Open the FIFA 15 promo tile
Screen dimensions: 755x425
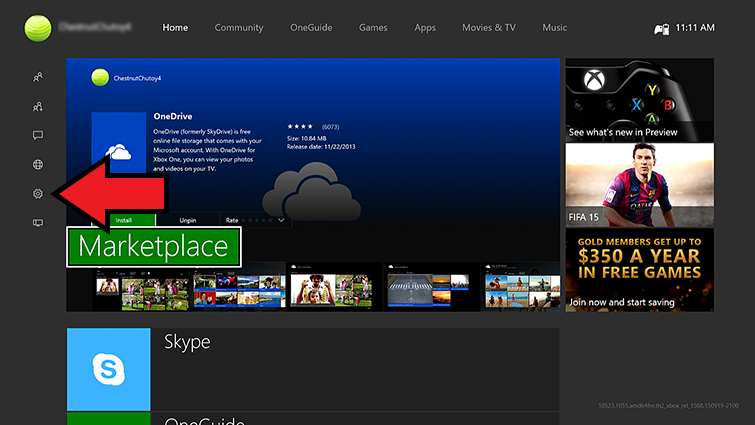coord(639,184)
